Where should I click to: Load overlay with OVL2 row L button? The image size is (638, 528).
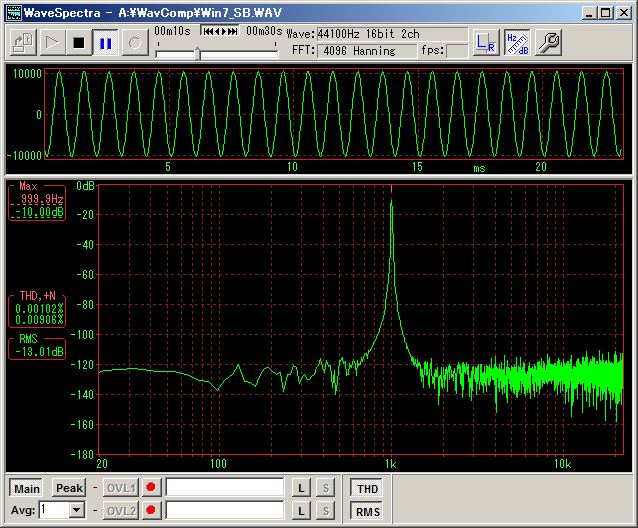pyautogui.click(x=301, y=511)
